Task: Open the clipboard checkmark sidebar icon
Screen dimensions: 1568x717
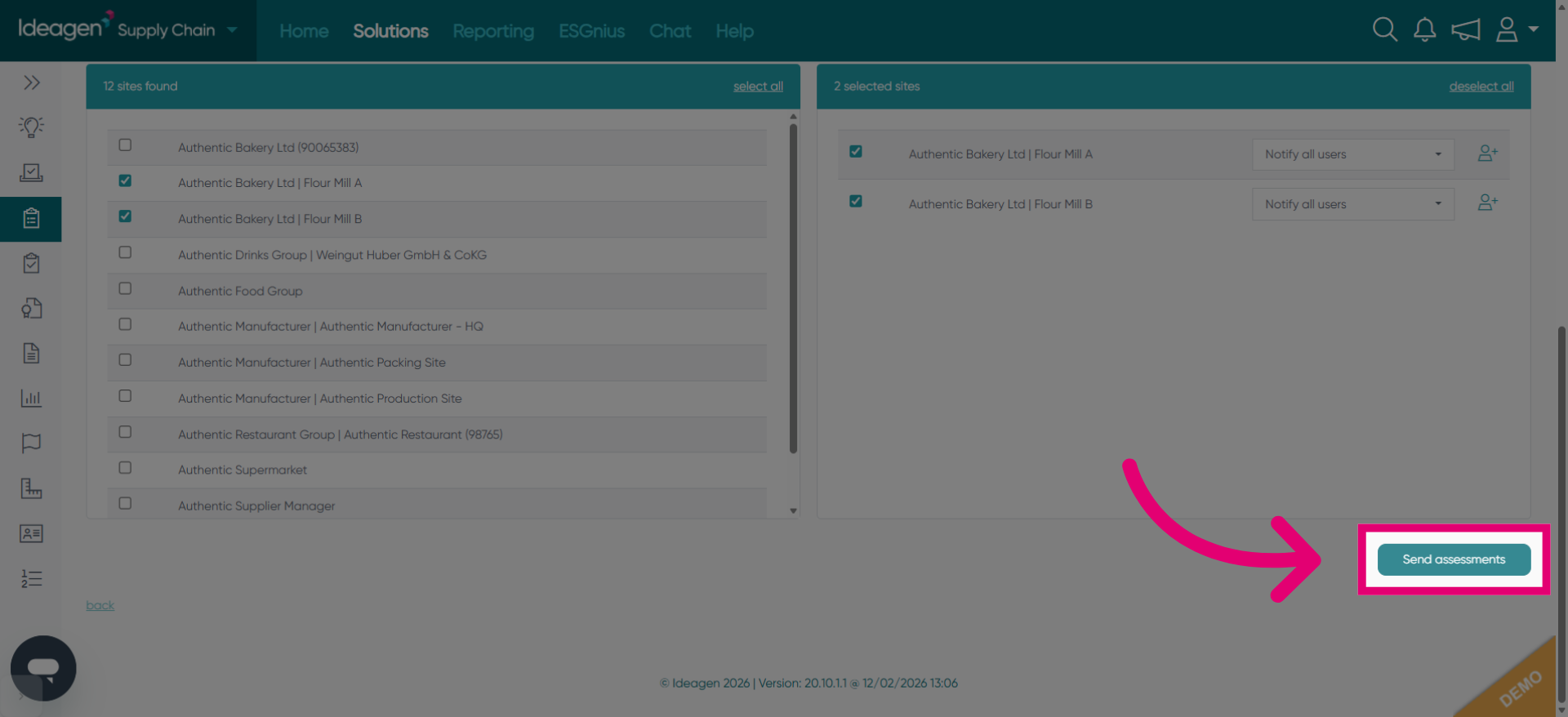Action: tap(31, 264)
